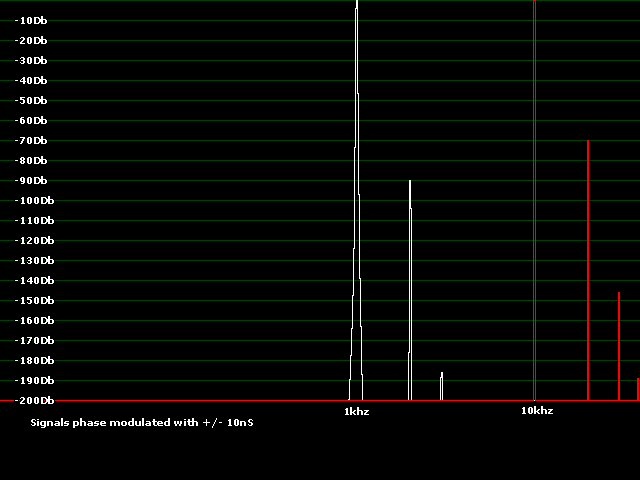Click the -40Db axis label
Image resolution: width=640 pixels, height=480 pixels.
31,80
